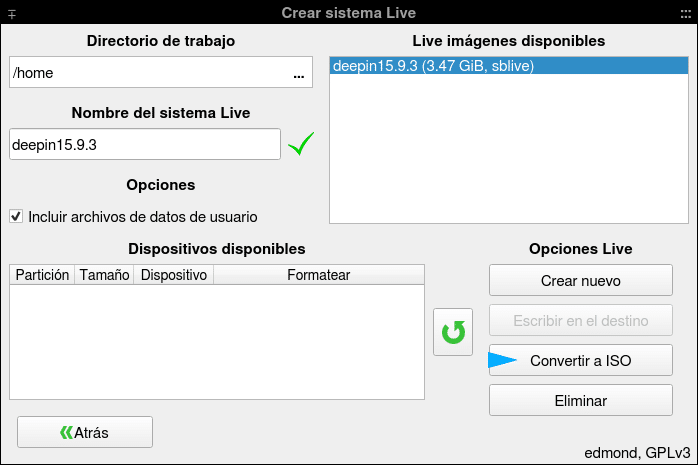Click the Partición column header

[42, 275]
